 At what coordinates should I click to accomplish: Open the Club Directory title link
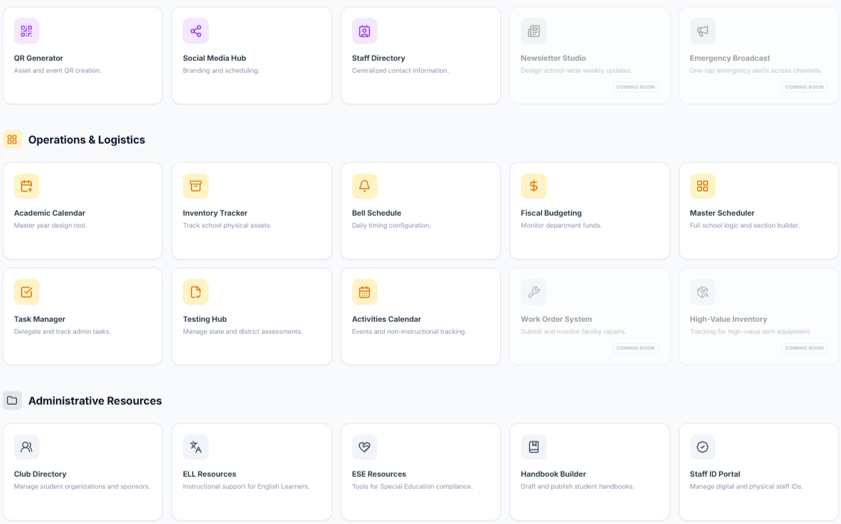coord(40,474)
